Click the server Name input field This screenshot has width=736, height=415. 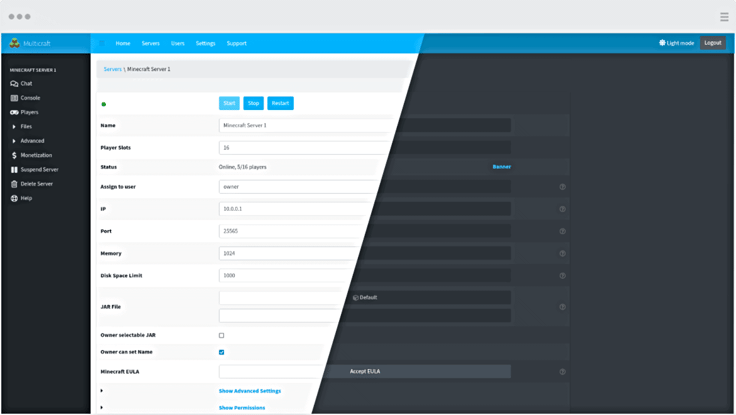pos(365,125)
